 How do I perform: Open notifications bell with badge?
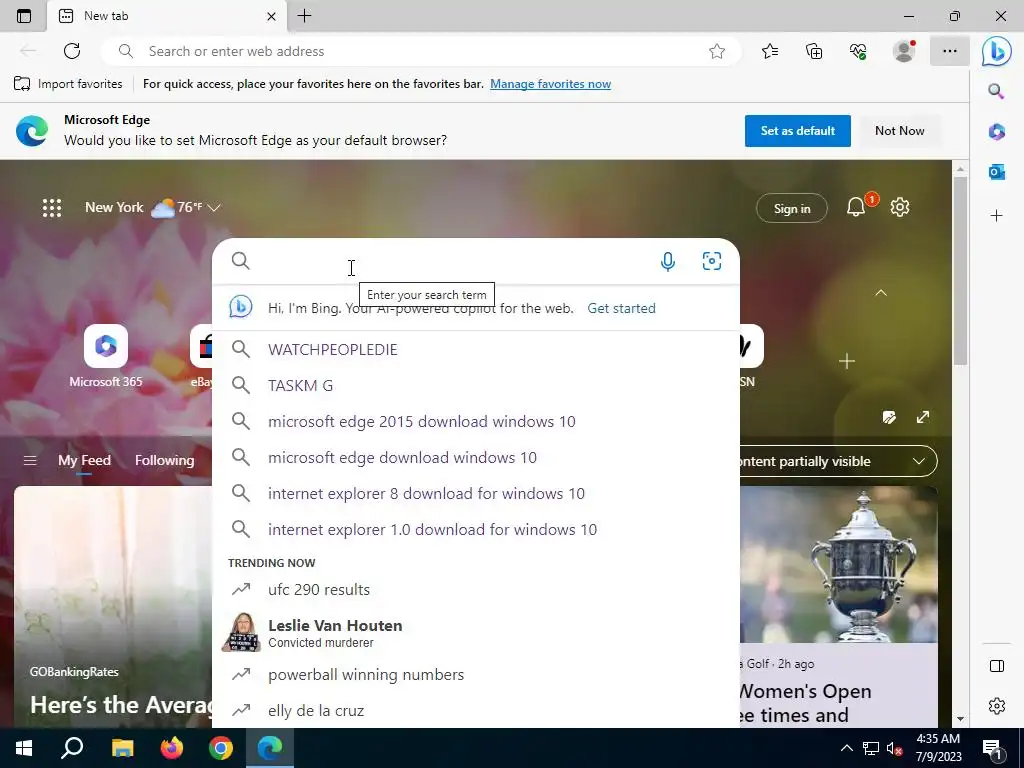[856, 208]
